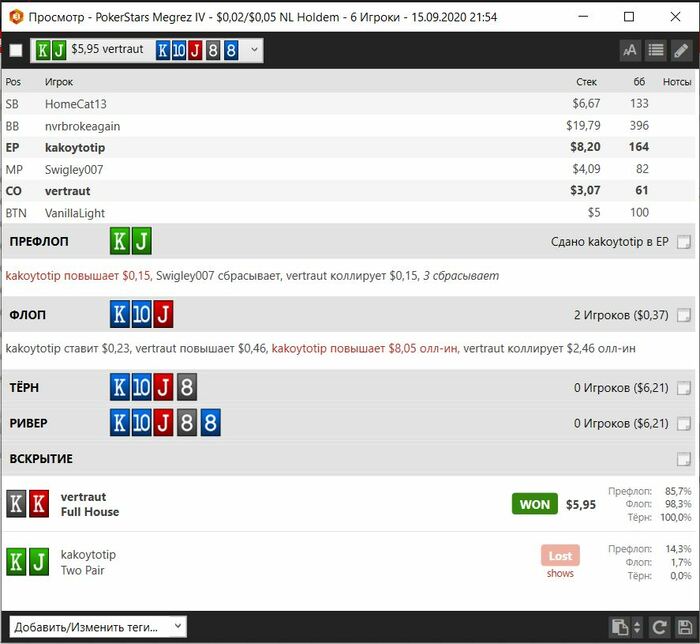Screen dimensions: 700x644
Task: Click the бб column header
Action: pyautogui.click(x=639, y=82)
